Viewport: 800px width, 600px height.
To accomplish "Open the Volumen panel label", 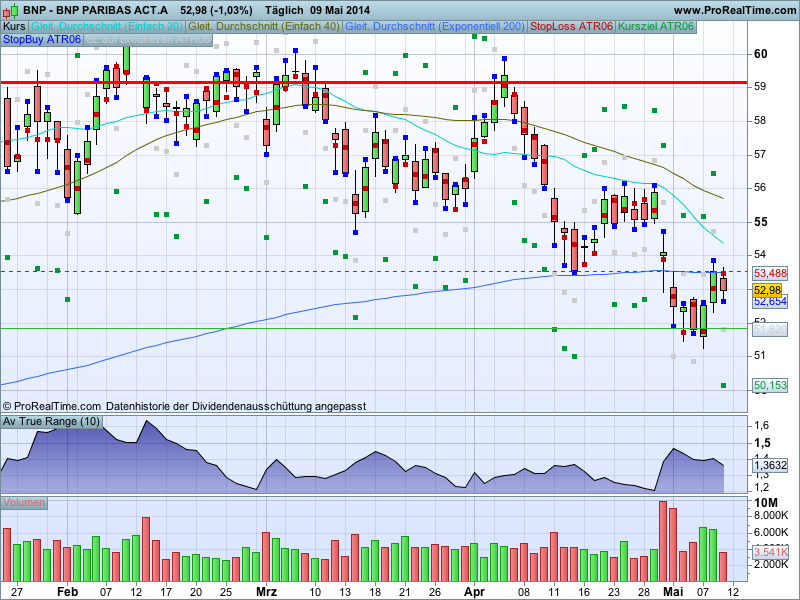I will [x=23, y=503].
